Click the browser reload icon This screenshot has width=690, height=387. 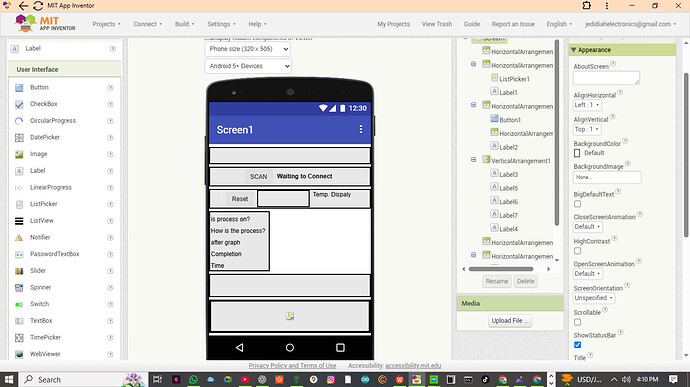click(38, 6)
